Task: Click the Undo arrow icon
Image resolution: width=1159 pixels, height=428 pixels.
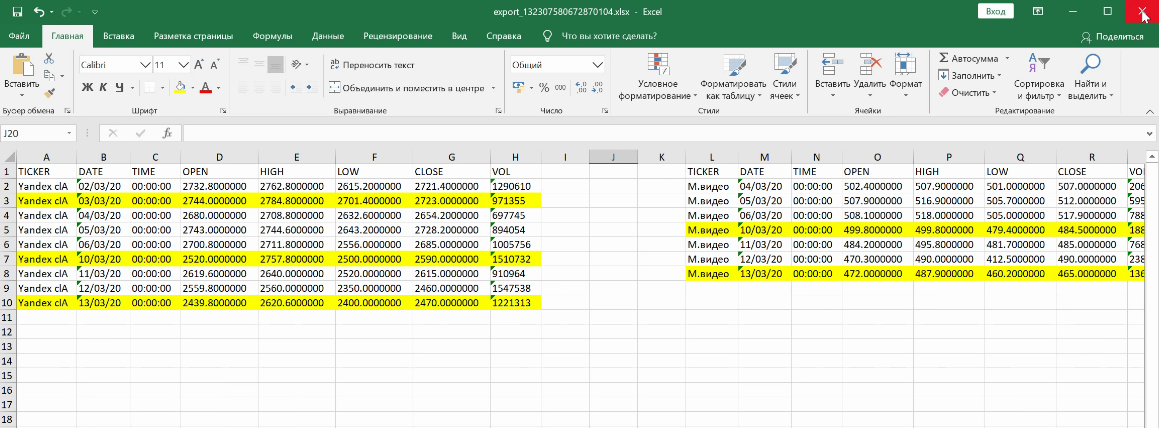Action: 39,11
